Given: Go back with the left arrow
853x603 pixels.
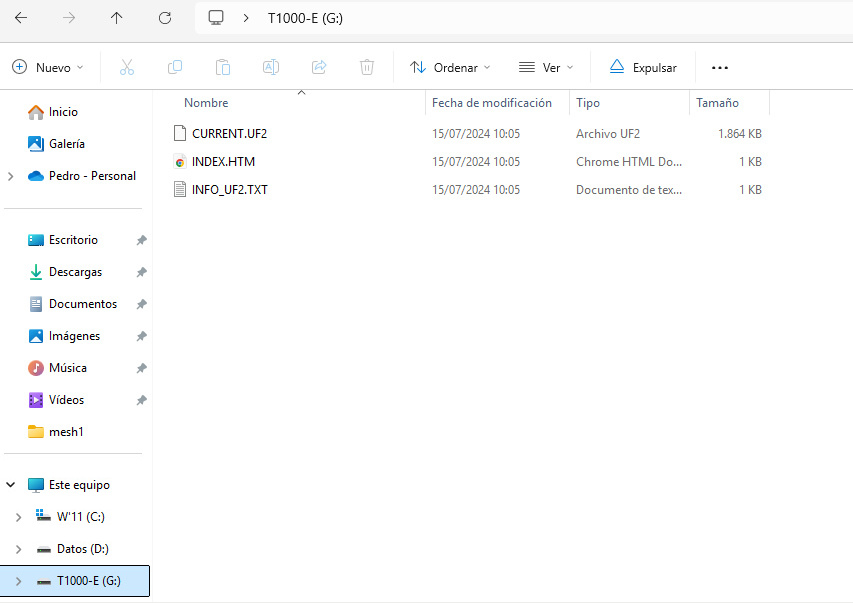Looking at the screenshot, I should point(21,18).
